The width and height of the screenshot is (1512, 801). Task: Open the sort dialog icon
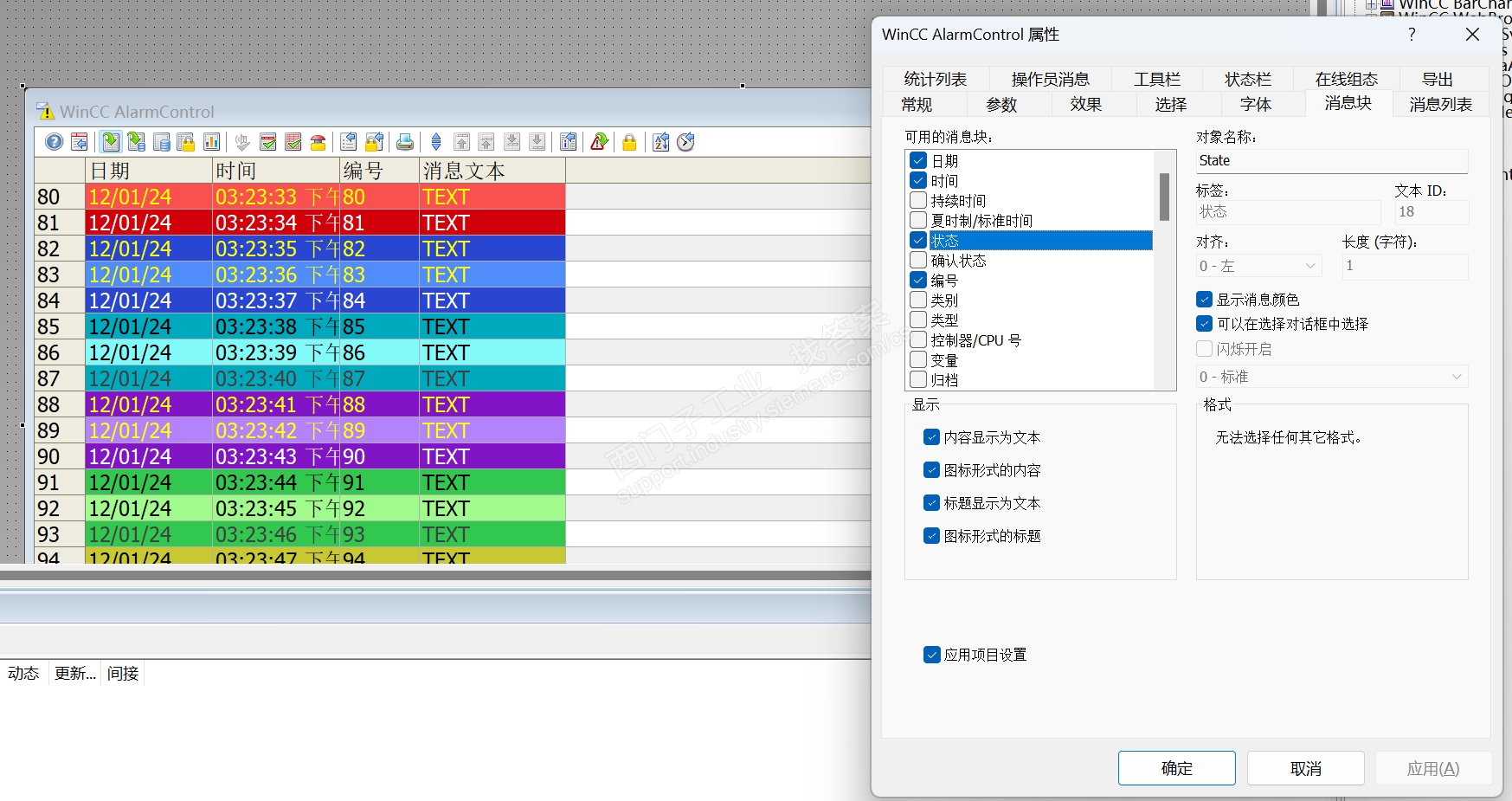coord(661,142)
